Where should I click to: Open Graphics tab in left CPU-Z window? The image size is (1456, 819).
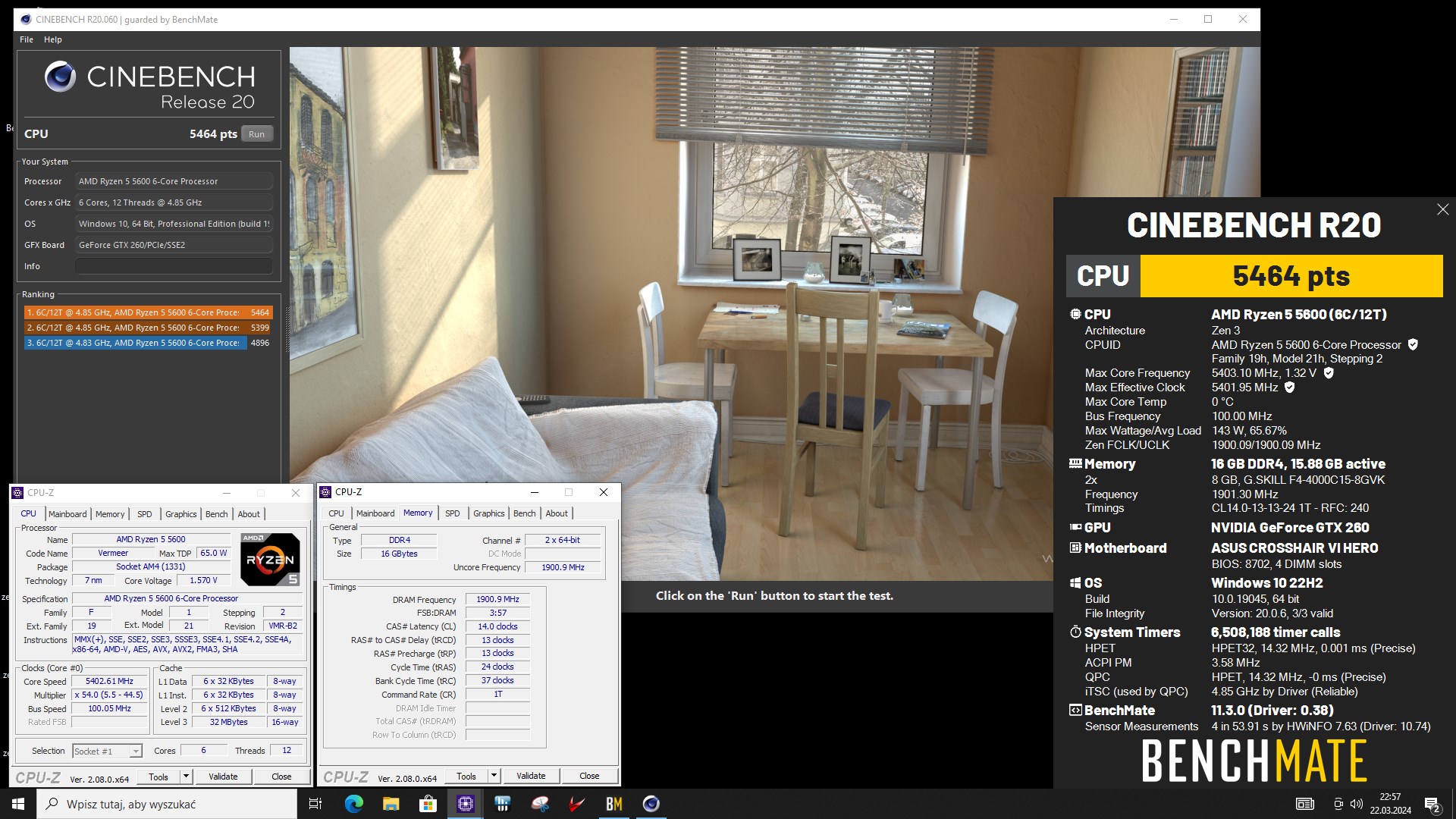pyautogui.click(x=181, y=514)
